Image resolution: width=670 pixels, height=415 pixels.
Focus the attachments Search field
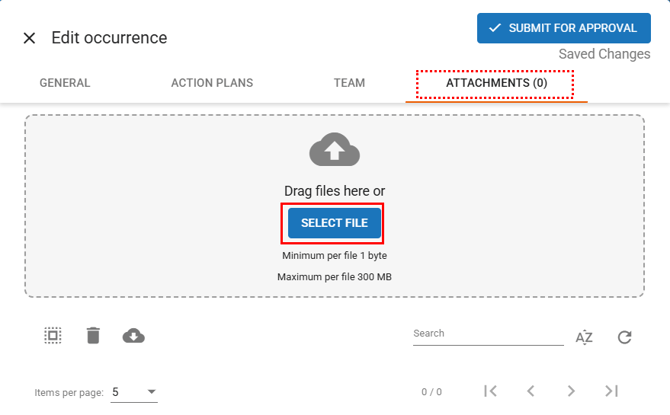click(487, 334)
